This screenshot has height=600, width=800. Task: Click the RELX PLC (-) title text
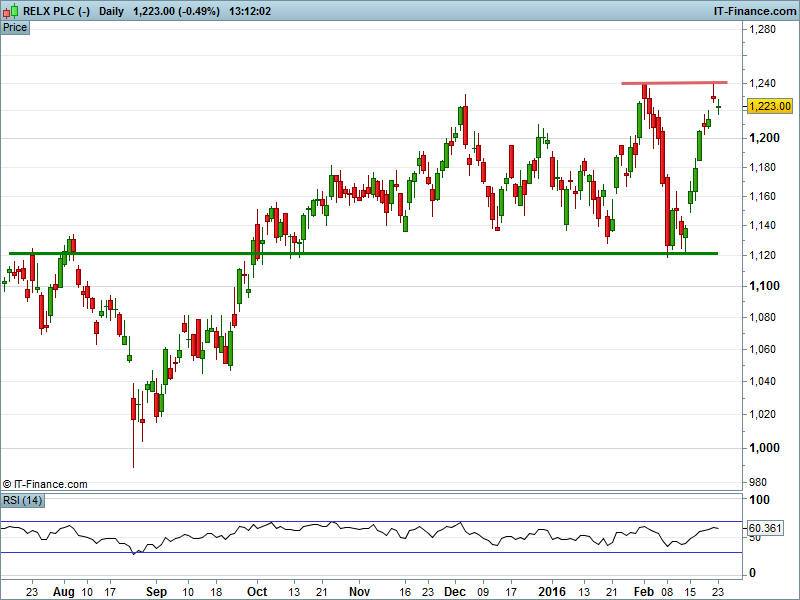point(56,11)
